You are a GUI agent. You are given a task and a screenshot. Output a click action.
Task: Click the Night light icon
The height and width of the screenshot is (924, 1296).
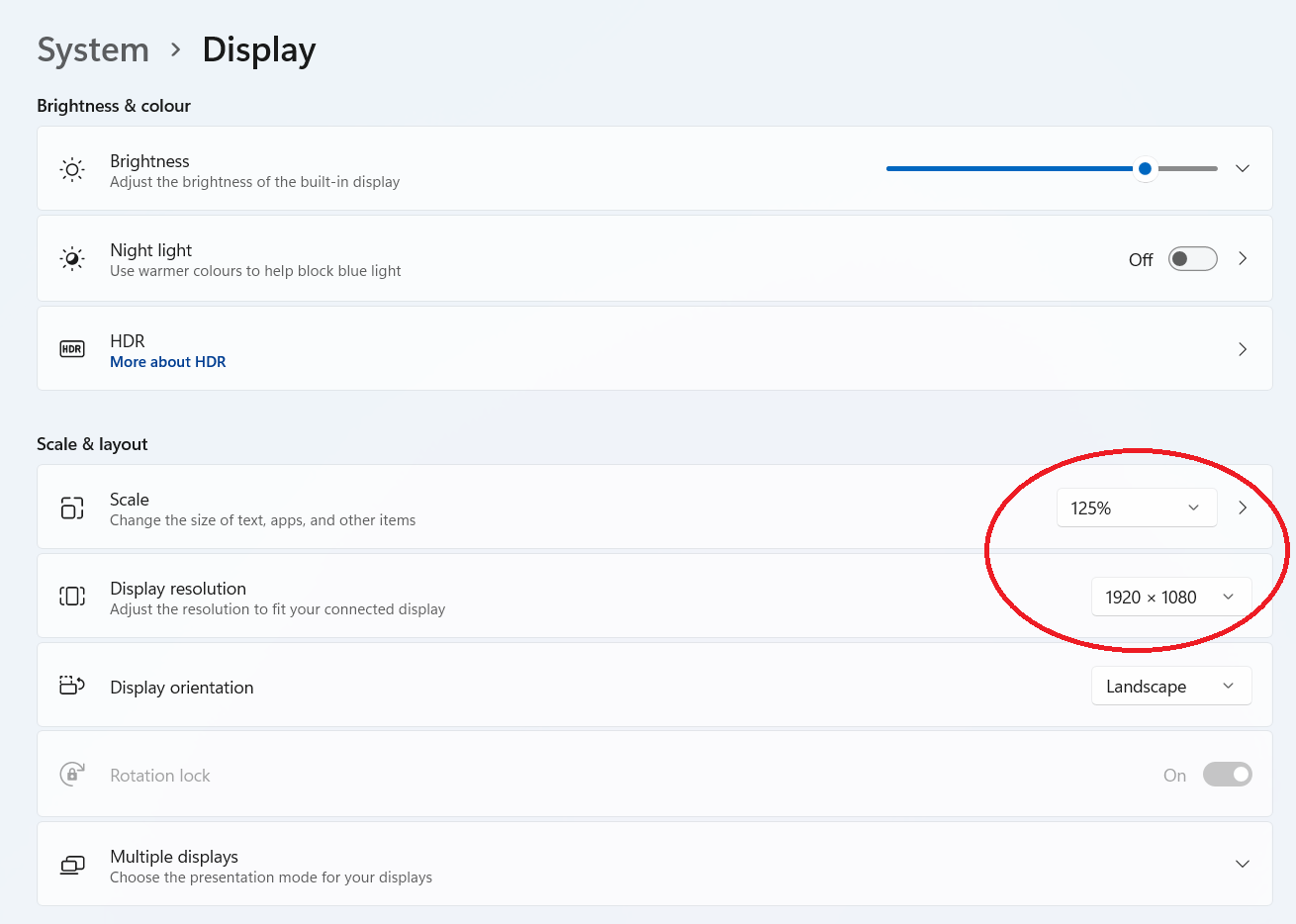point(72,259)
